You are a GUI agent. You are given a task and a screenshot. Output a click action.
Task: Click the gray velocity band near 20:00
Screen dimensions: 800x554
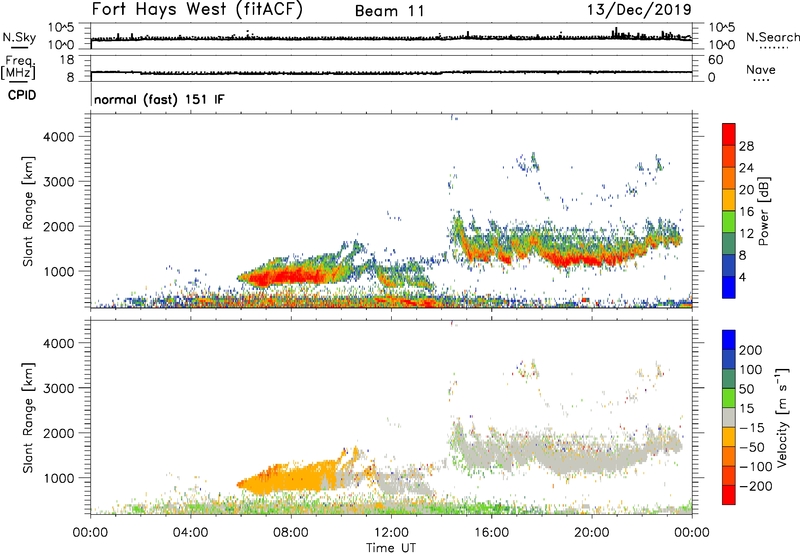(592, 459)
